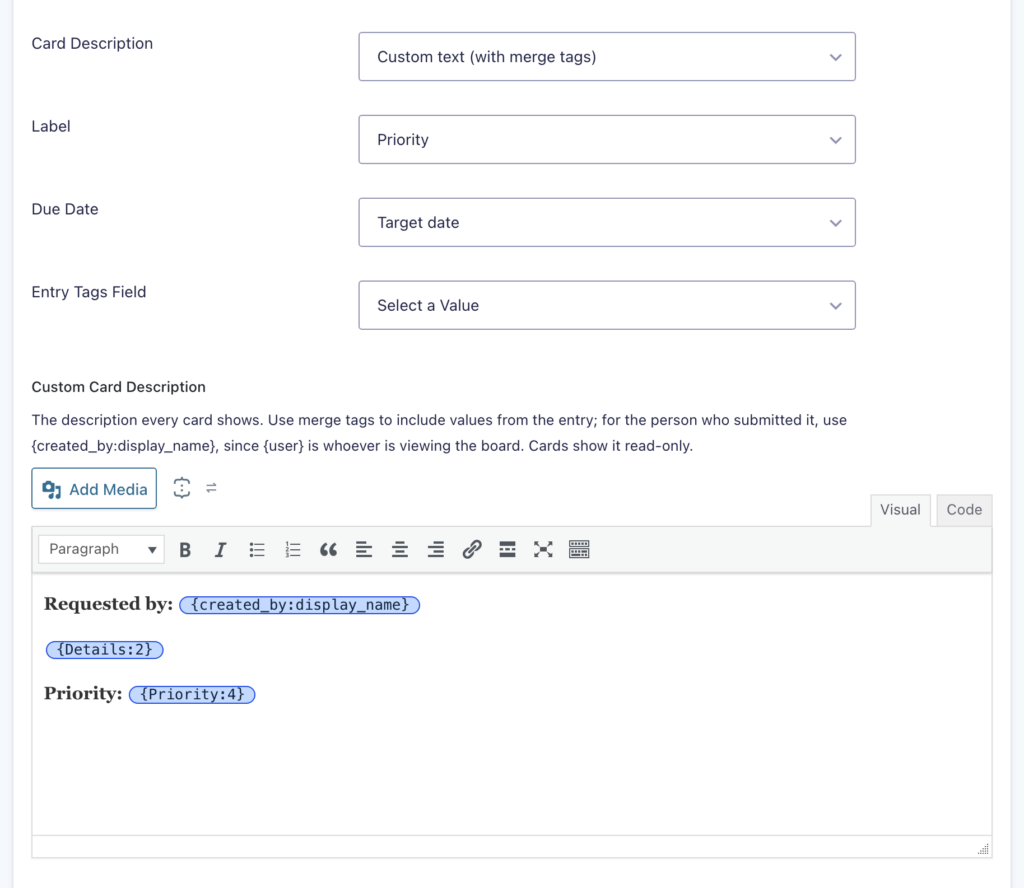Grab the editor resize handle
The image size is (1024, 888).
pos(983,849)
